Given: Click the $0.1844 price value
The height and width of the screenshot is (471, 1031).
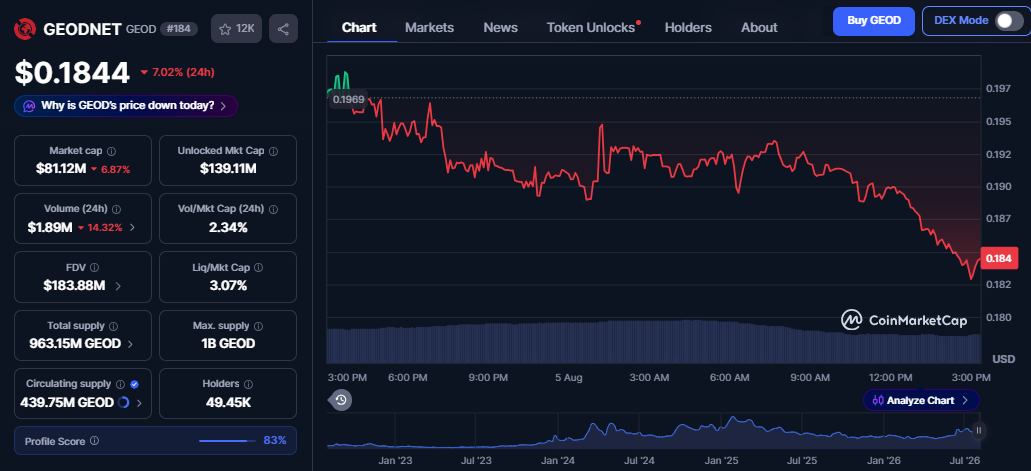Looking at the screenshot, I should (x=72, y=73).
